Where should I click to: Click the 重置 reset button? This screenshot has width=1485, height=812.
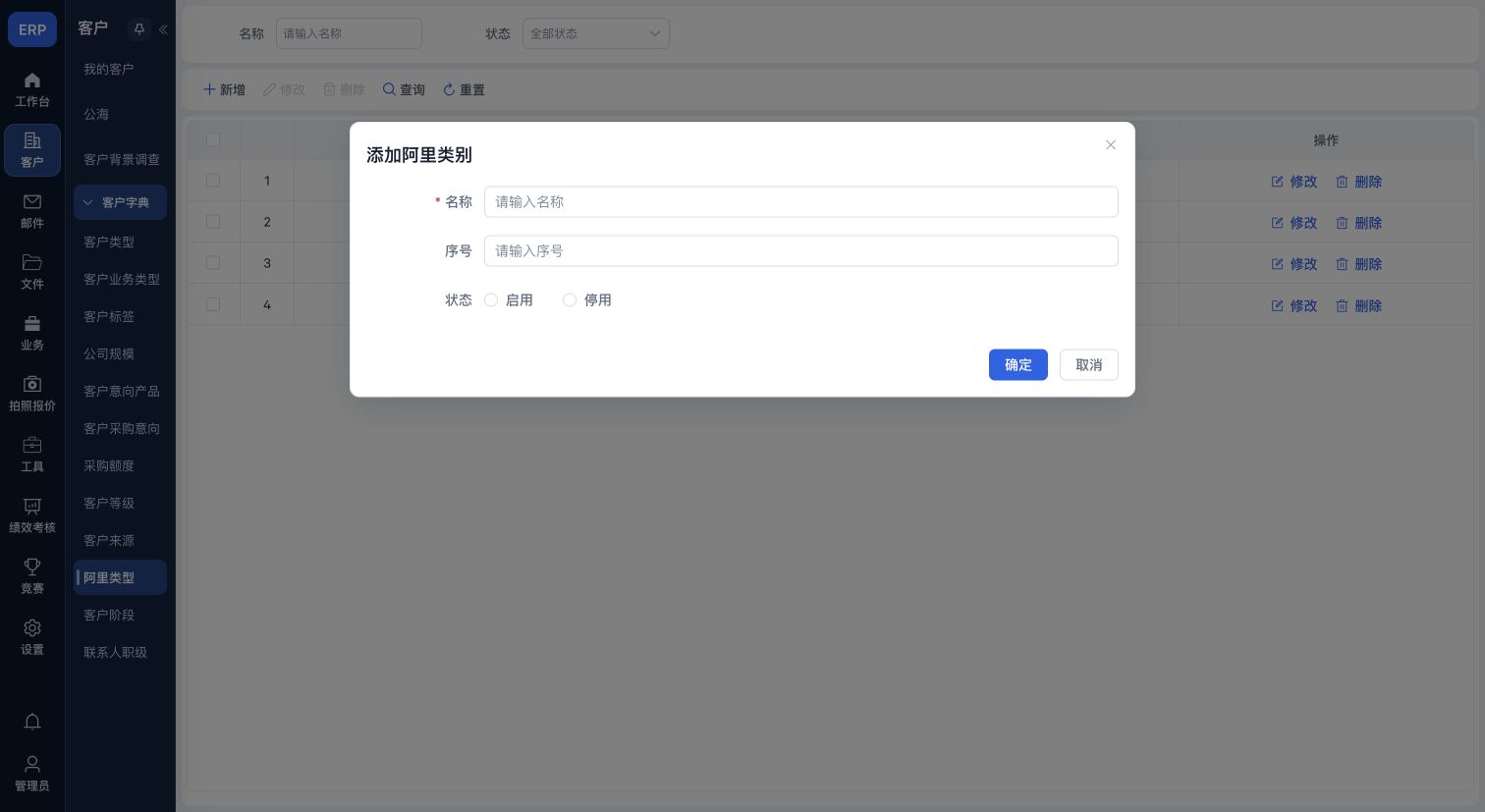tap(464, 89)
